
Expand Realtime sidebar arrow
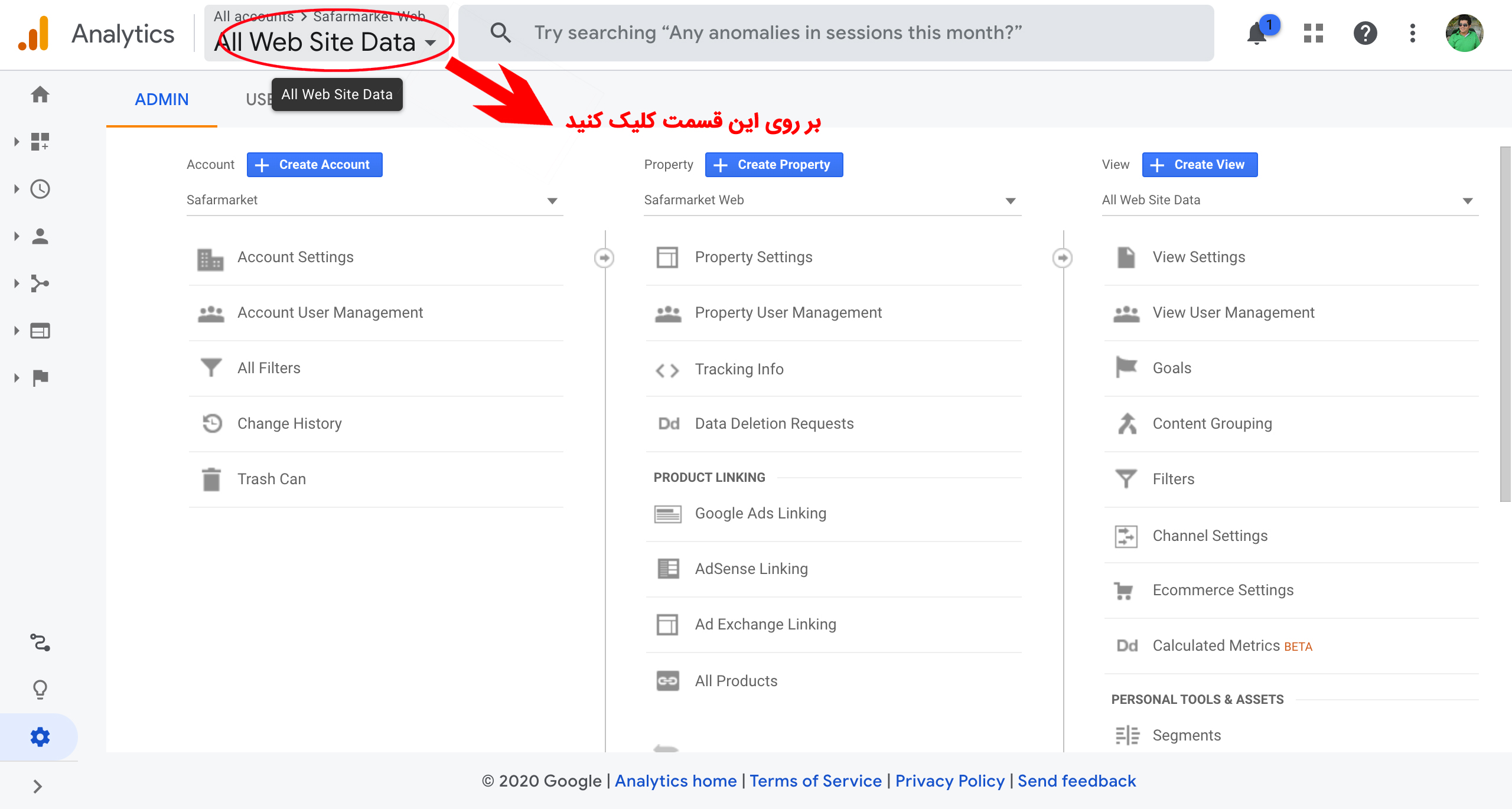click(x=17, y=189)
